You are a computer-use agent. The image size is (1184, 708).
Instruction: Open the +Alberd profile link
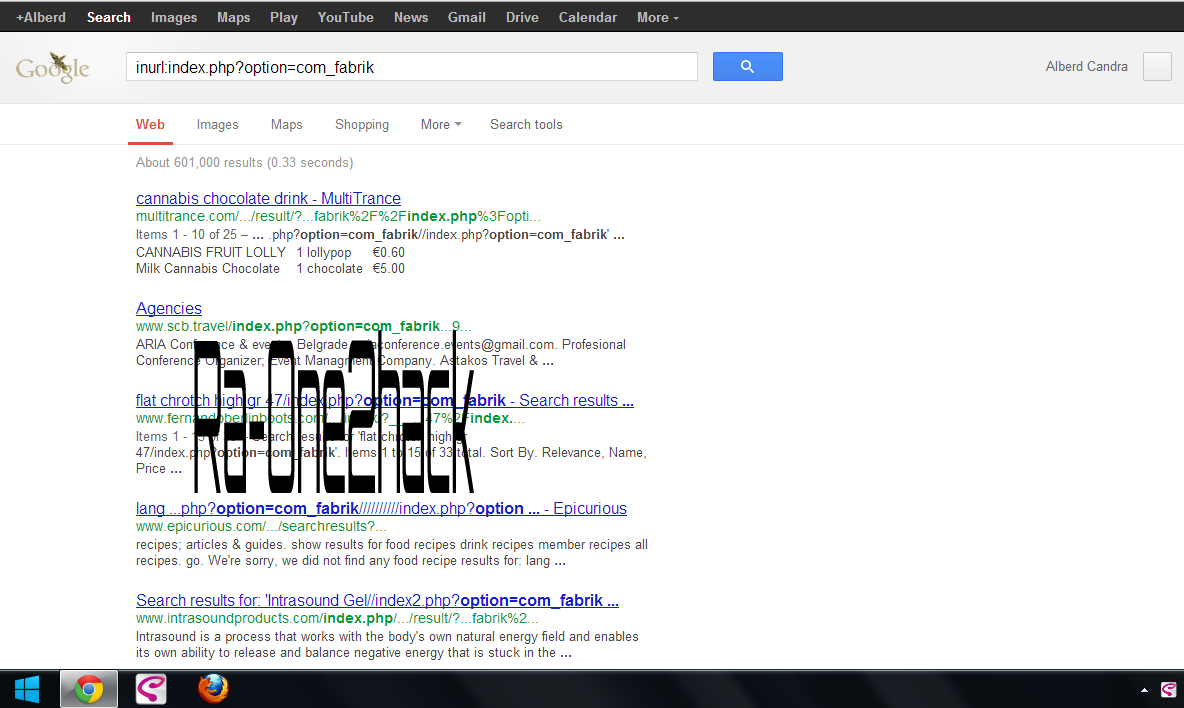41,17
